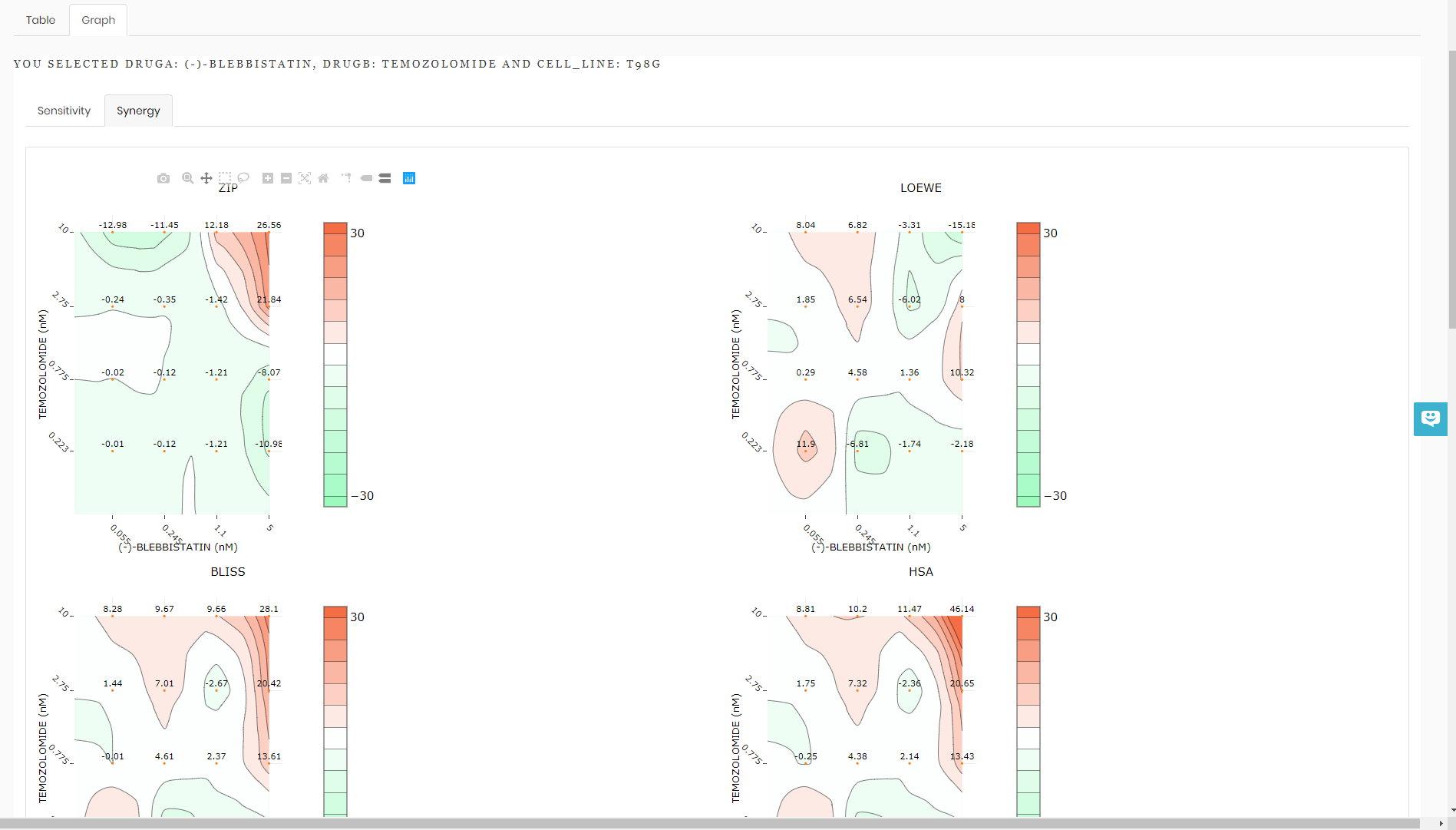
Task: Open the Sensitivity tab
Action: point(64,111)
